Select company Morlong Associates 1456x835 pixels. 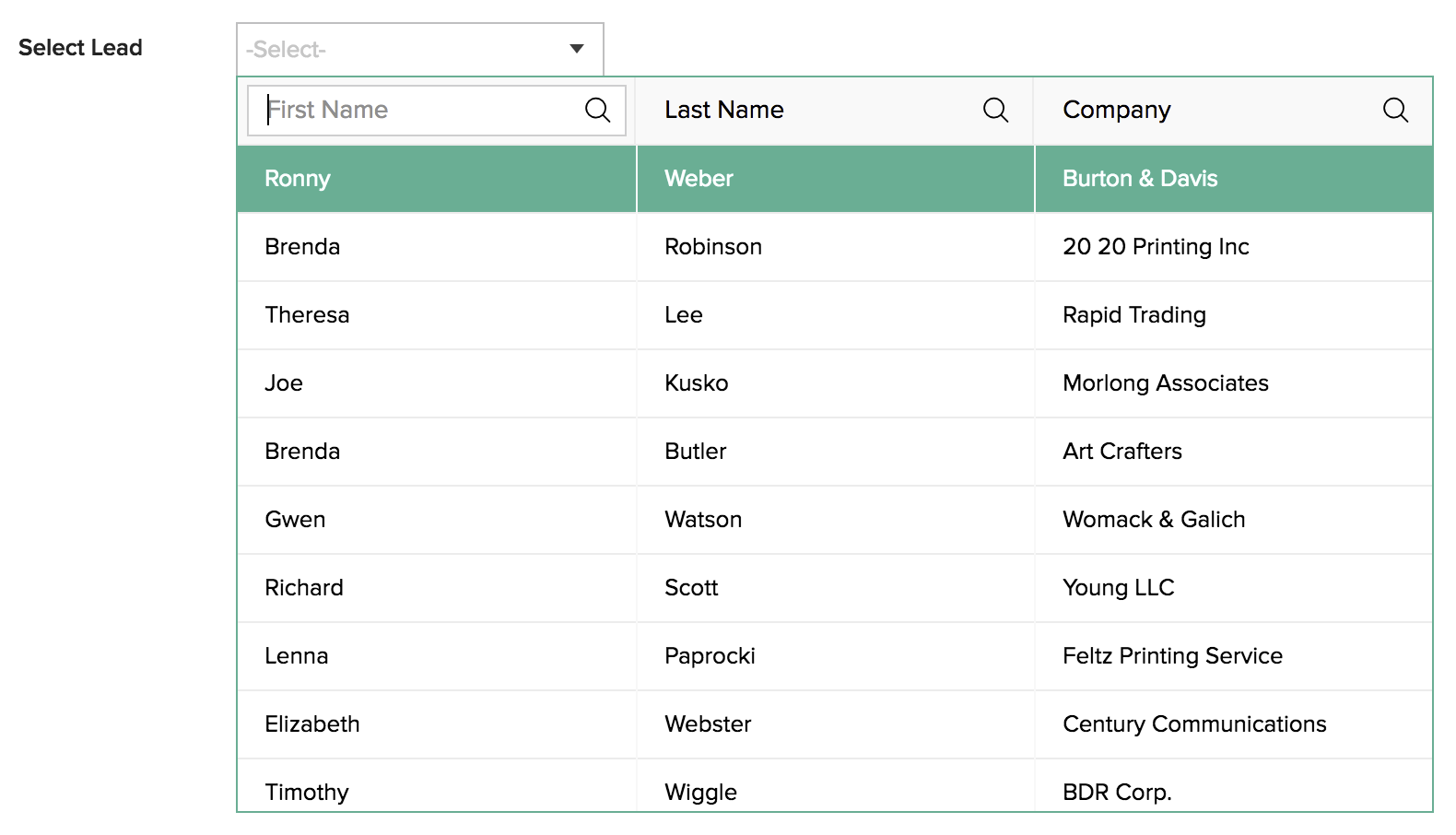1166,383
